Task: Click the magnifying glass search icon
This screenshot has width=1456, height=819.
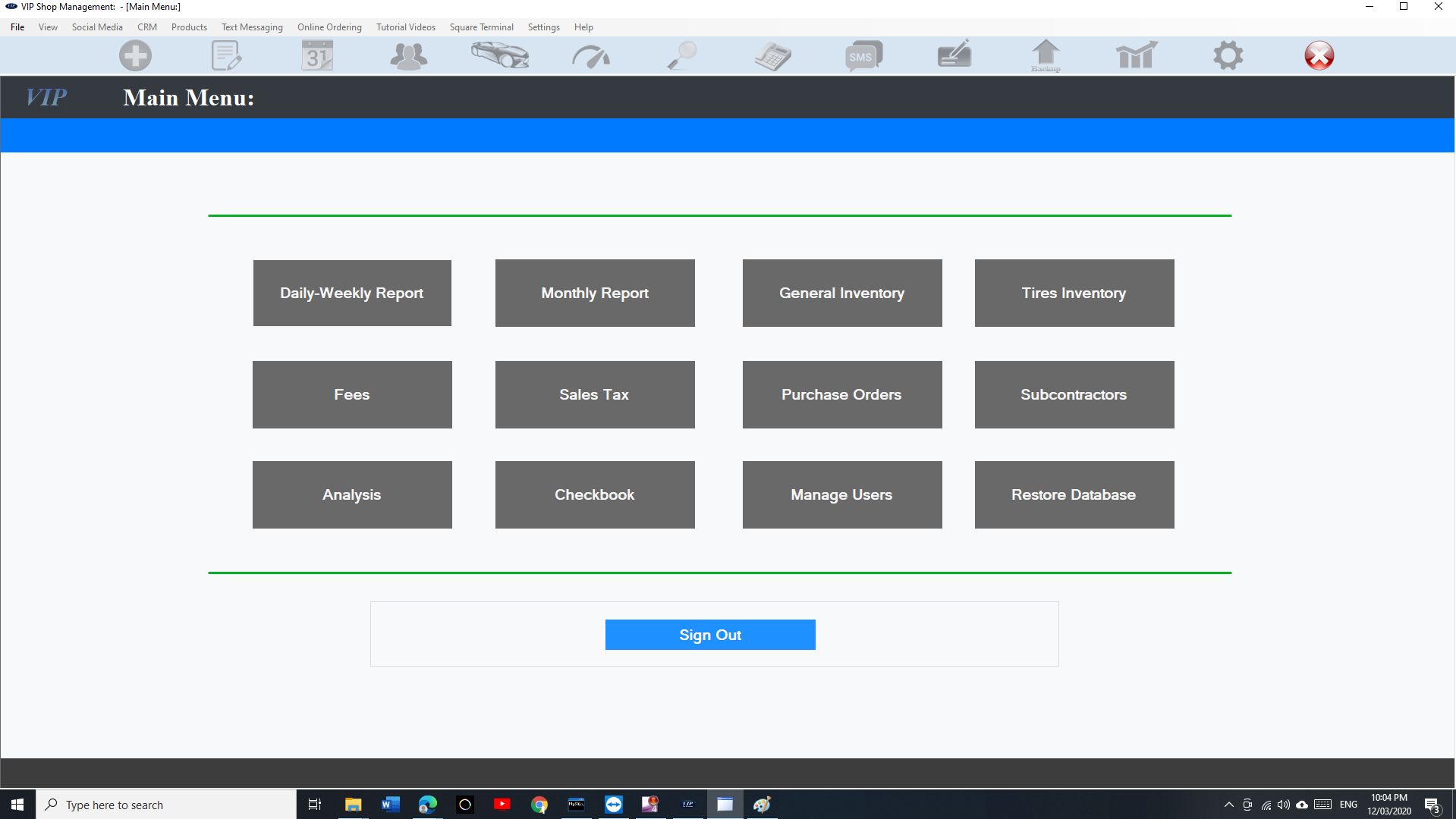Action: pos(681,56)
